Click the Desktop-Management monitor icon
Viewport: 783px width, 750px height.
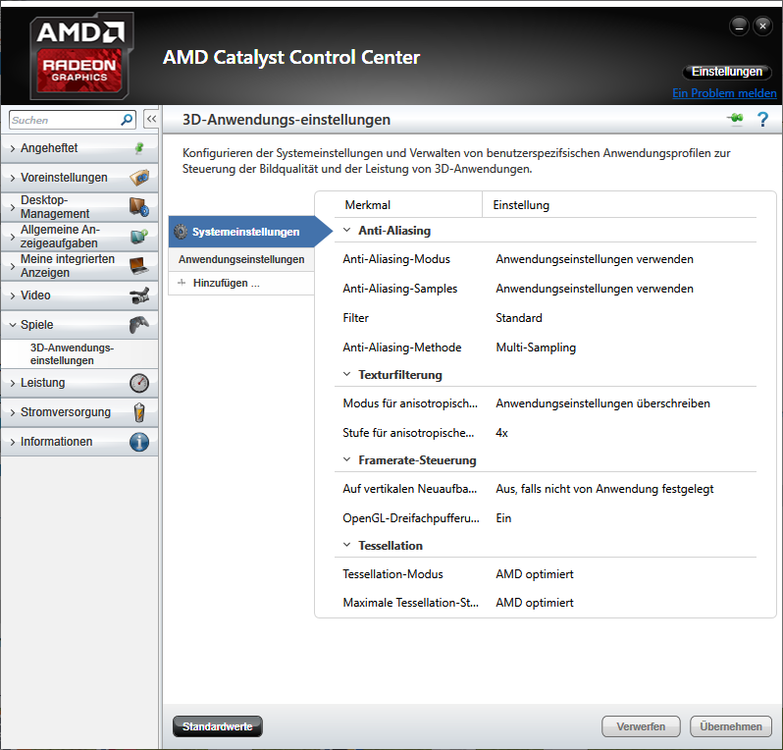click(139, 207)
